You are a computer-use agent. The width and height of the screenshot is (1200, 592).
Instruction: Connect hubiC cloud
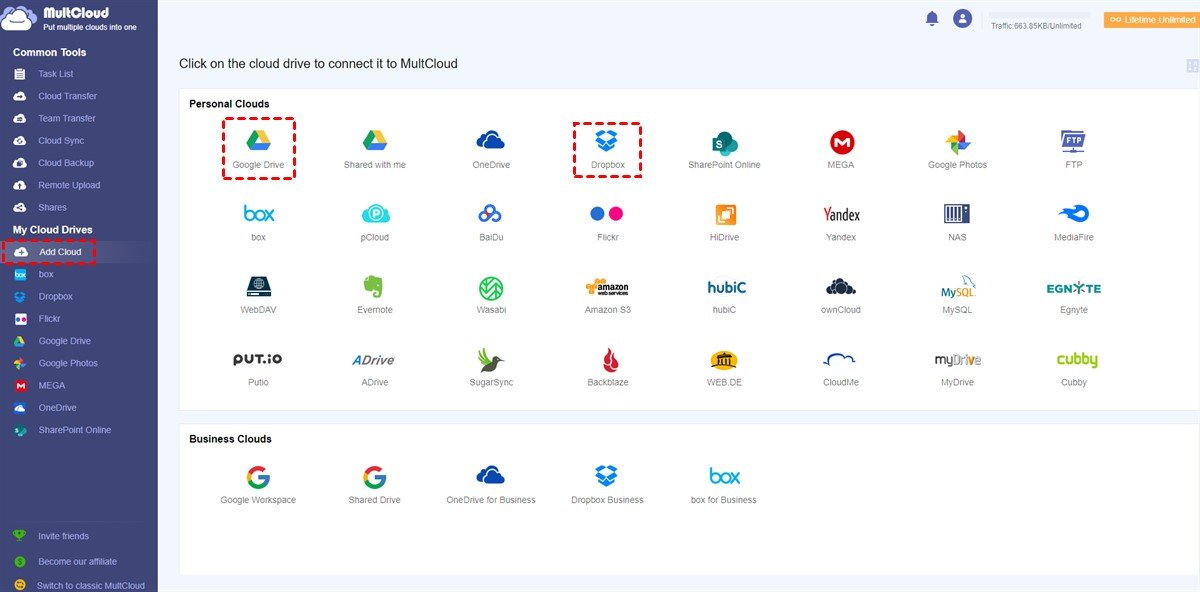coord(724,295)
